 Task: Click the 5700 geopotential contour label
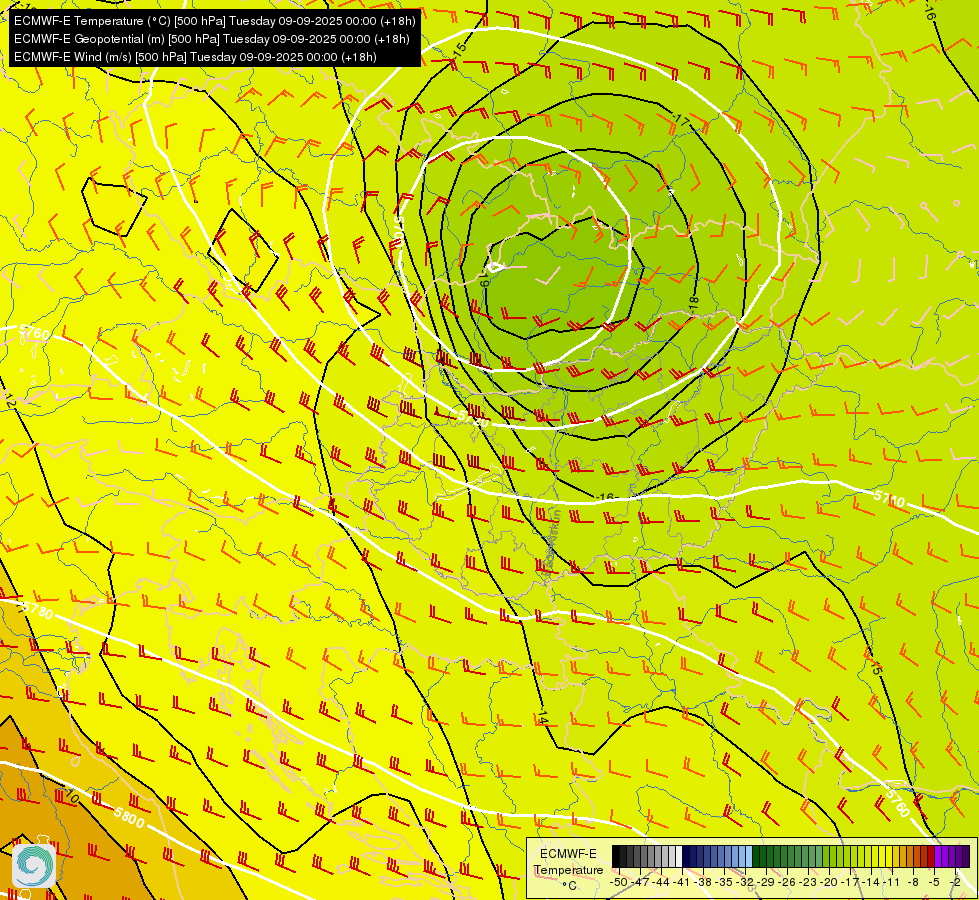click(399, 232)
